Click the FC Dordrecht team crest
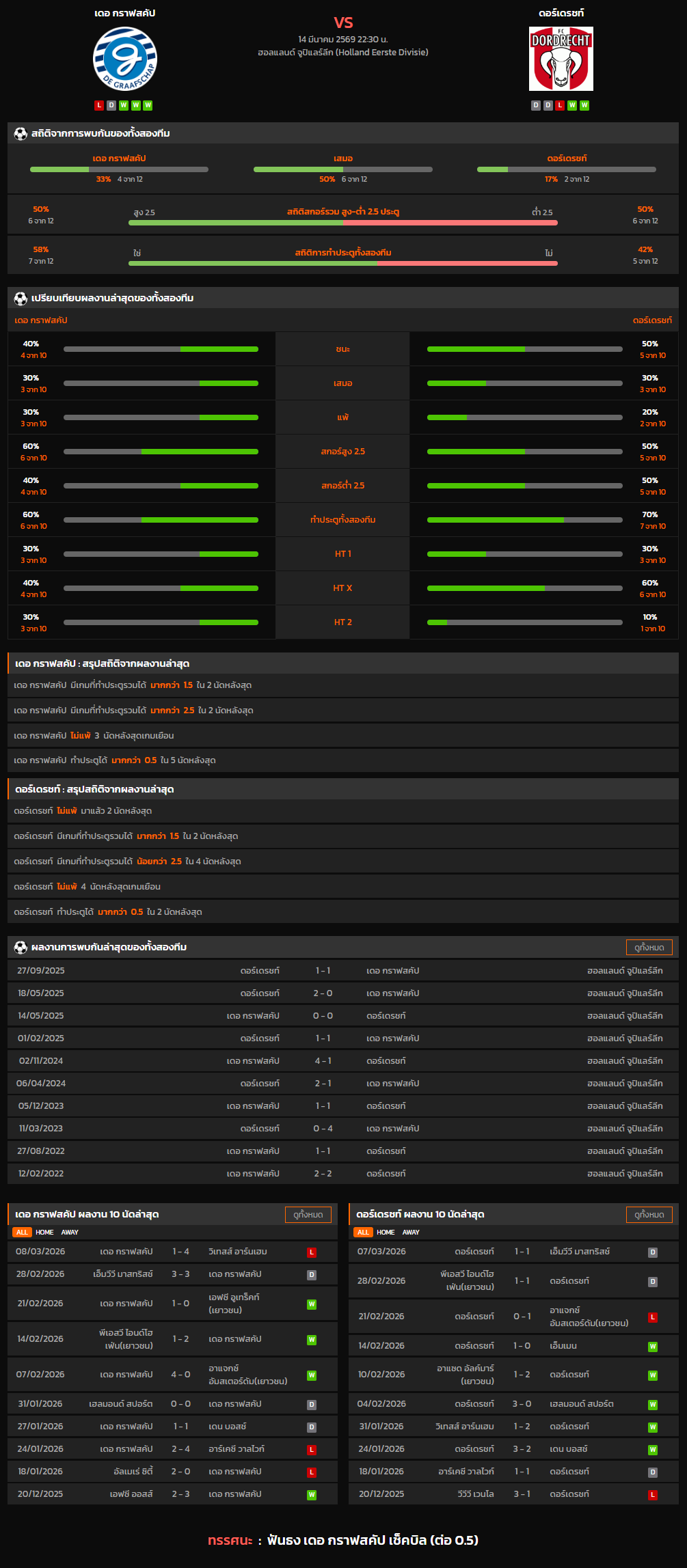687x1568 pixels. point(561,59)
